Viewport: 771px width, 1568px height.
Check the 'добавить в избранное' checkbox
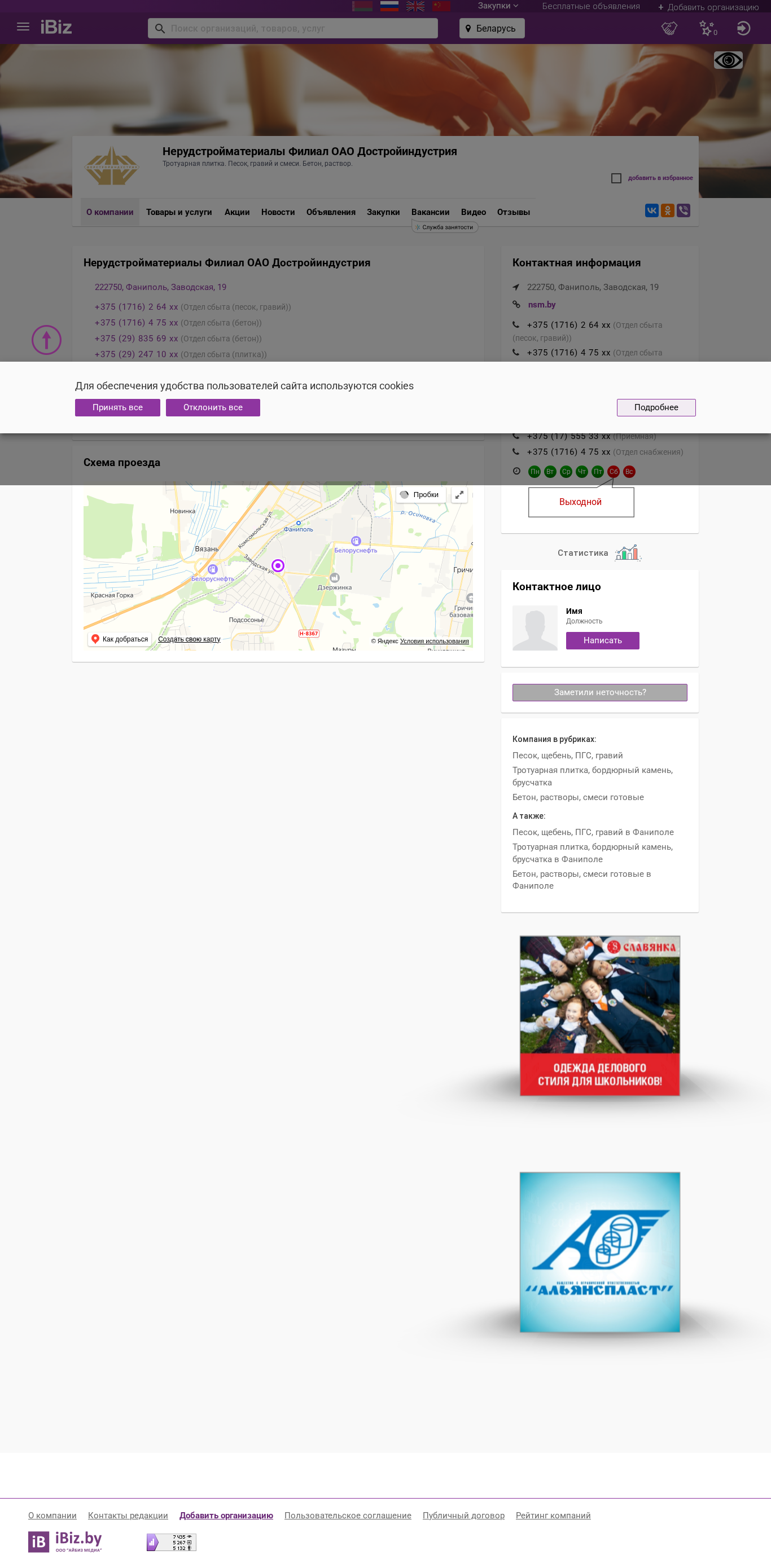tap(616, 178)
